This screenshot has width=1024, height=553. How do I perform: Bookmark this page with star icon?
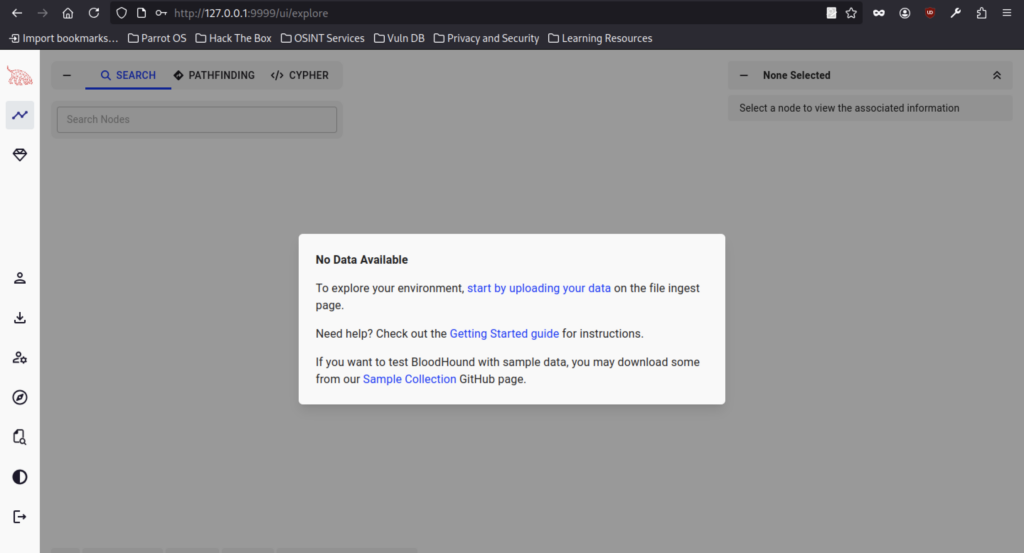coord(851,13)
